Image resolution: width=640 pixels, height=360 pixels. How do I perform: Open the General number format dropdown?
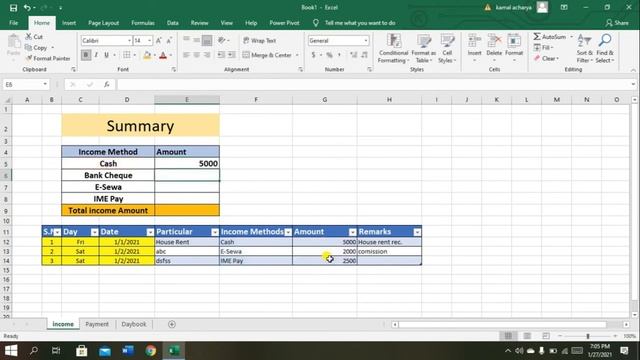366,40
